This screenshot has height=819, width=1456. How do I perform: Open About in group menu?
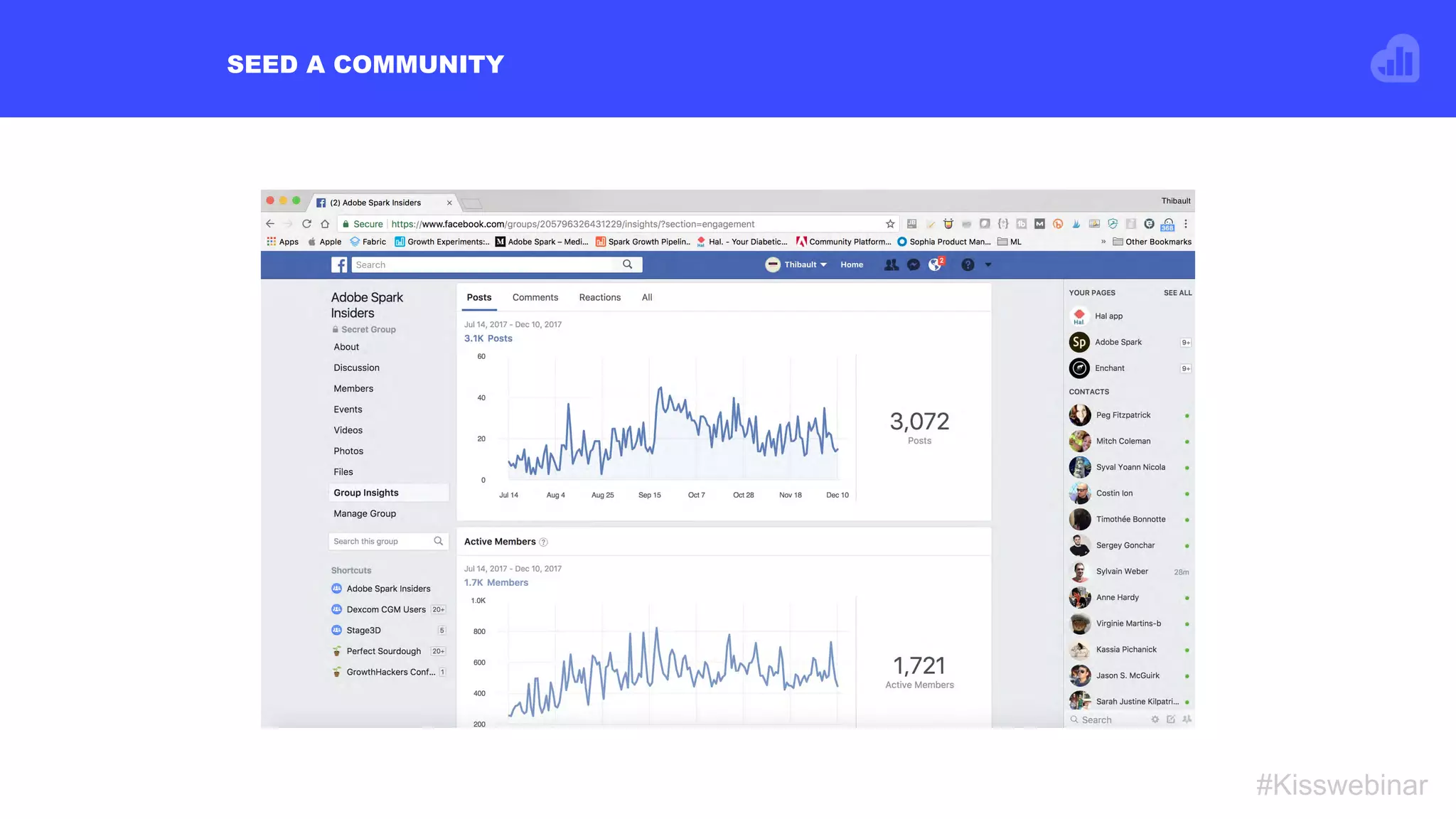coord(346,347)
